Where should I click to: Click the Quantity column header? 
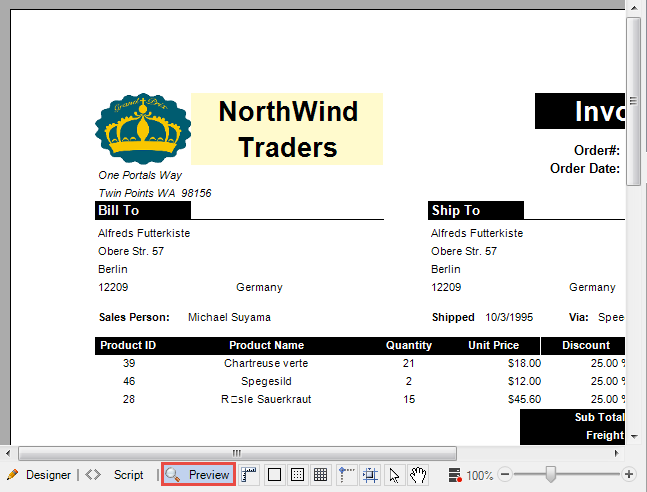click(409, 345)
